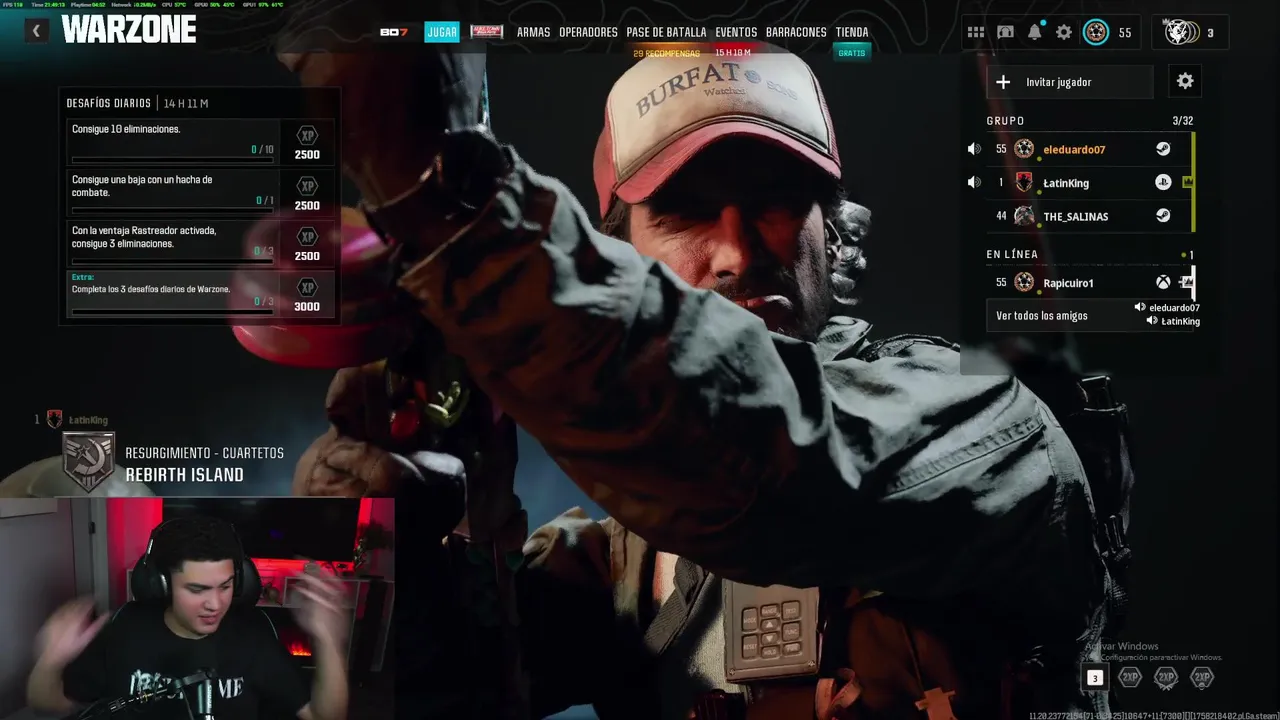Open party settings gear beside Invitar jugador
Image resolution: width=1280 pixels, height=720 pixels.
pyautogui.click(x=1185, y=81)
